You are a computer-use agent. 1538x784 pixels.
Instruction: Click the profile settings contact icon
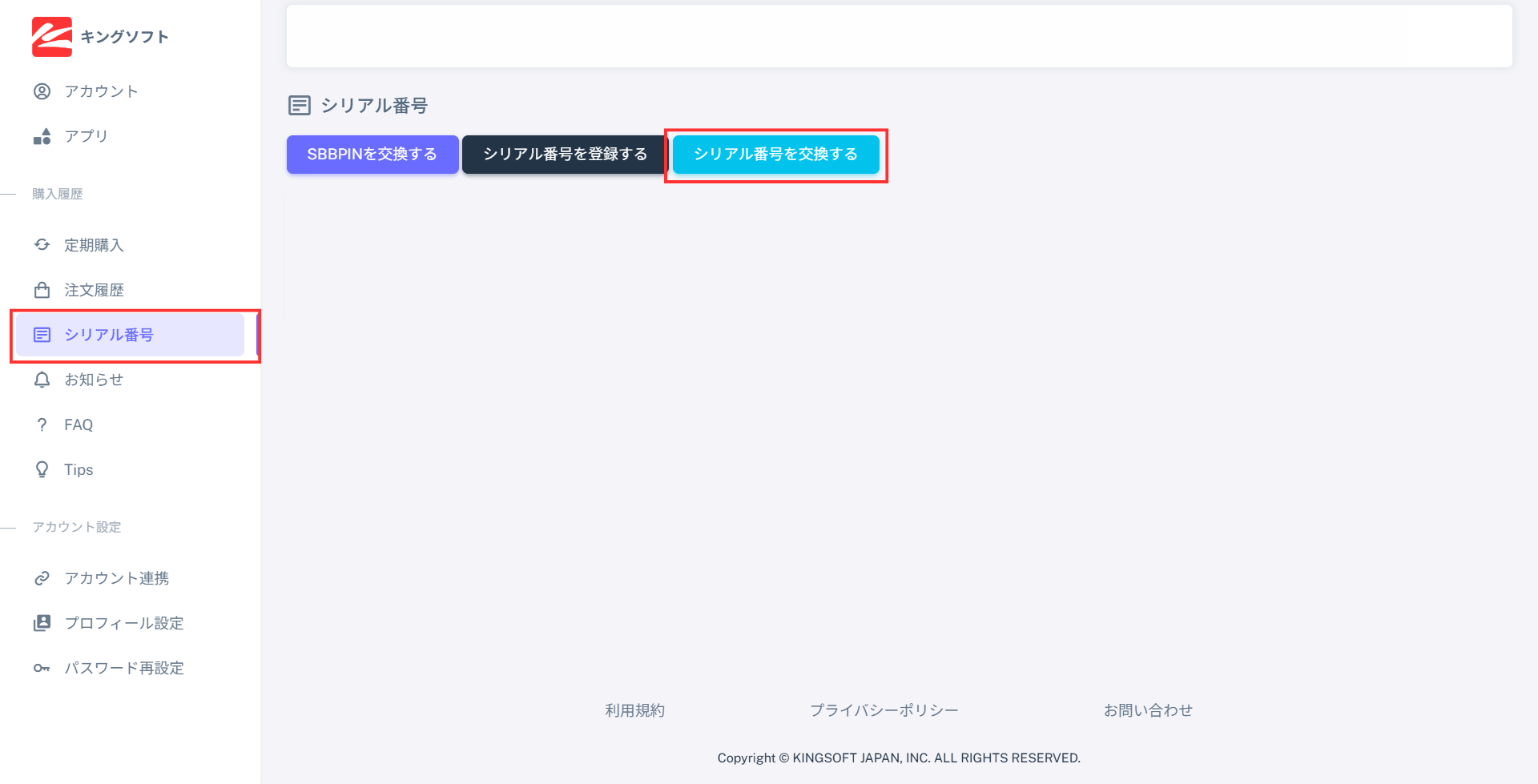coord(42,623)
